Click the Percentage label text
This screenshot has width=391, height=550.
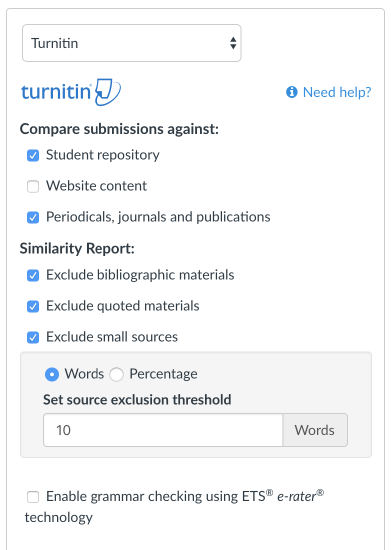pos(163,374)
